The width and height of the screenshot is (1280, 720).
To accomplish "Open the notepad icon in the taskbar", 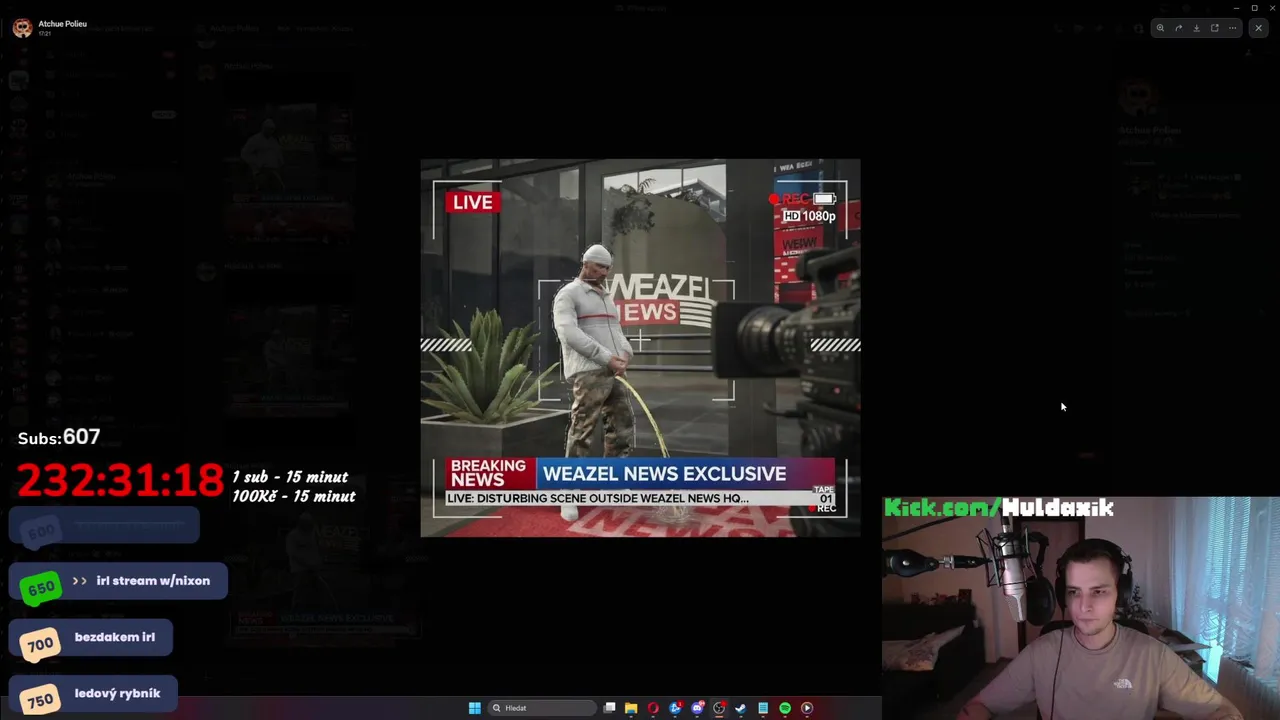I will click(763, 708).
